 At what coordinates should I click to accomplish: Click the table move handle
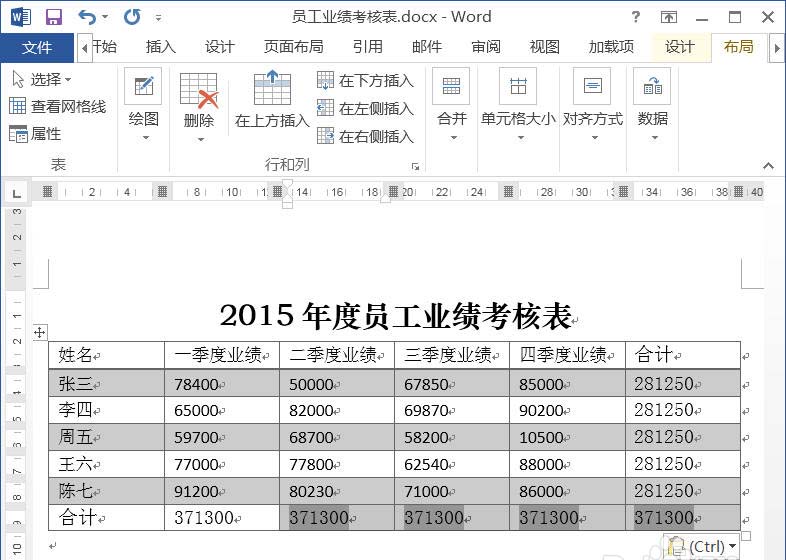(x=40, y=332)
